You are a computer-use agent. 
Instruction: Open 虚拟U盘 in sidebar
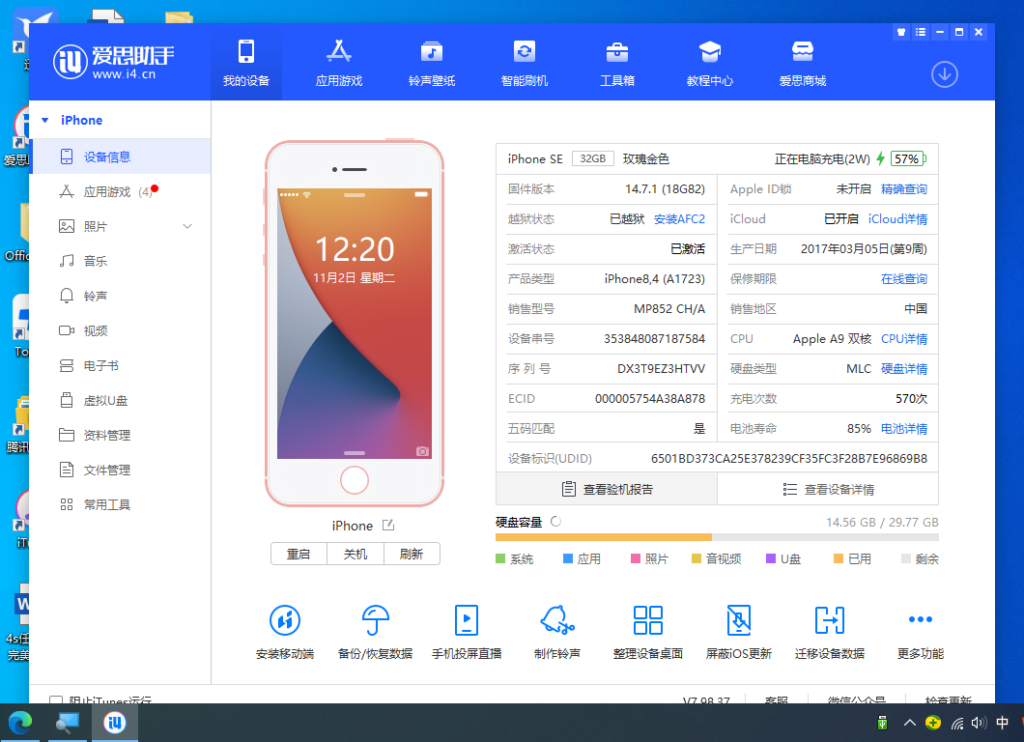pyautogui.click(x=120, y=400)
